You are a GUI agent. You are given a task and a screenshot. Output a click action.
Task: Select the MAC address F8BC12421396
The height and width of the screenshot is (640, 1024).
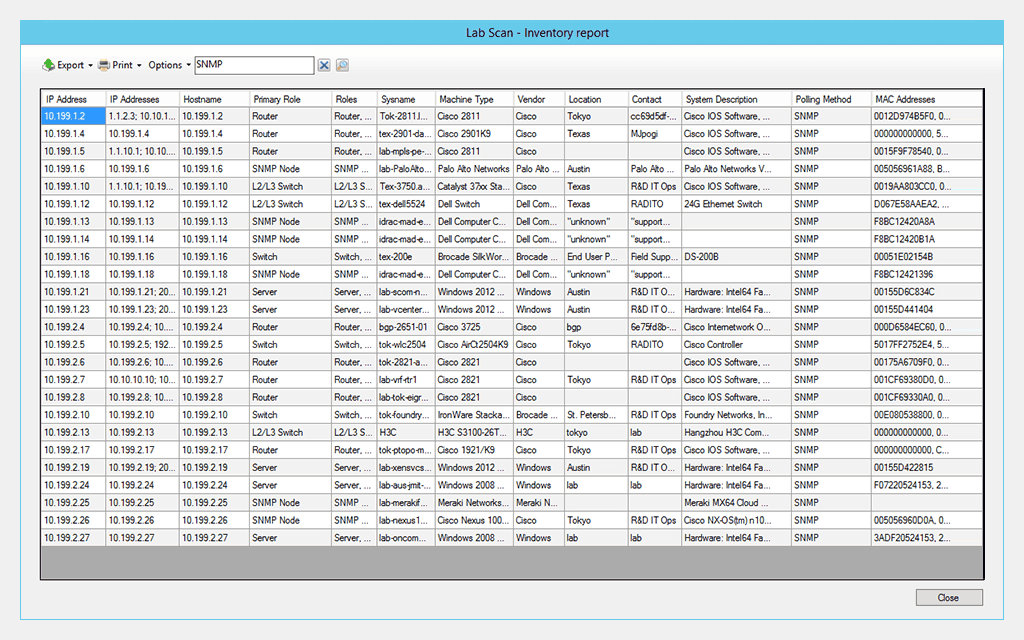pyautogui.click(x=927, y=275)
